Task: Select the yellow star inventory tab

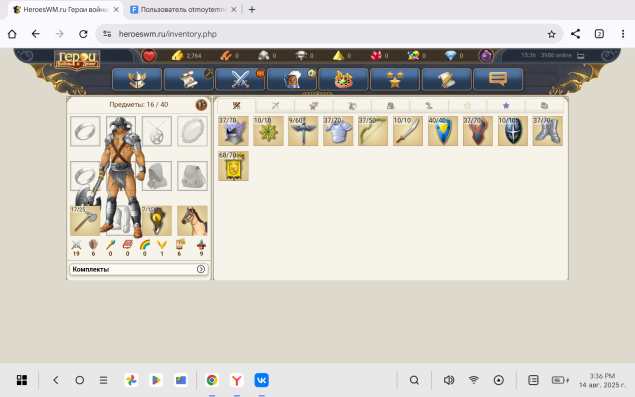Action: click(x=467, y=106)
